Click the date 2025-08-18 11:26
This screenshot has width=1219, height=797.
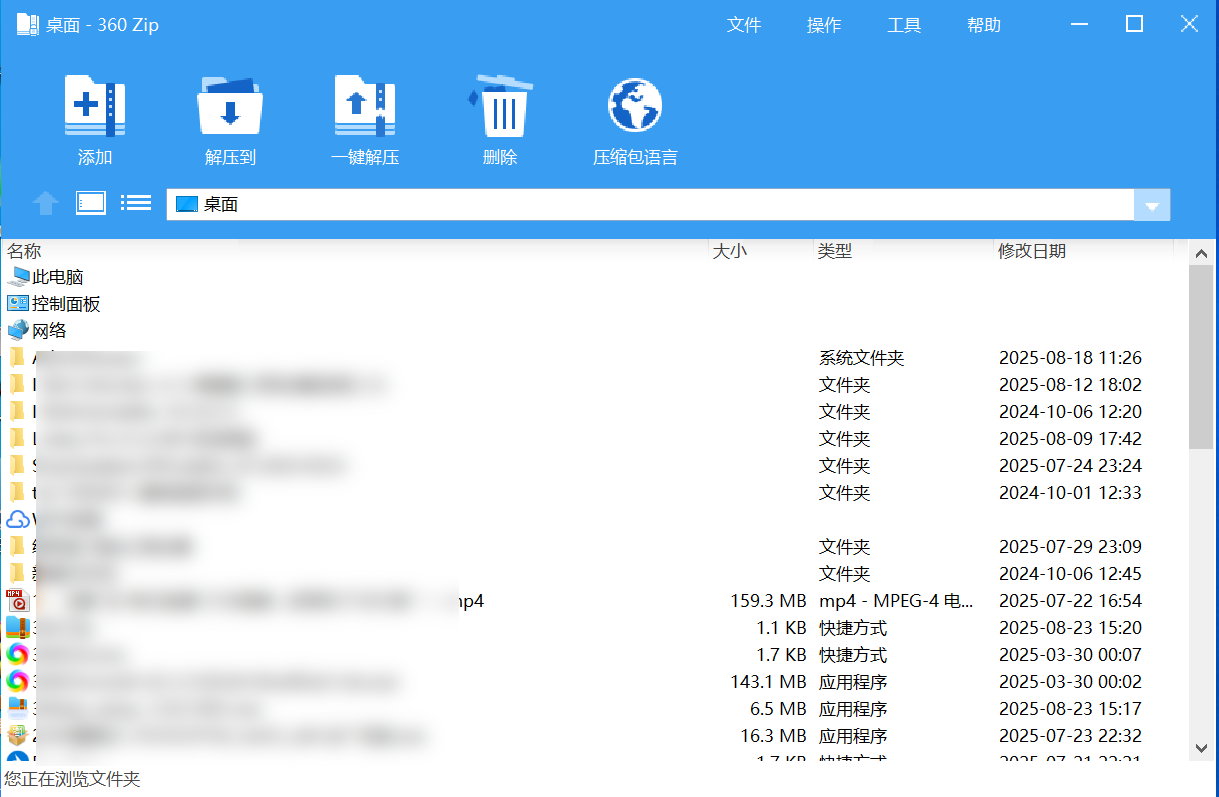tap(1070, 357)
